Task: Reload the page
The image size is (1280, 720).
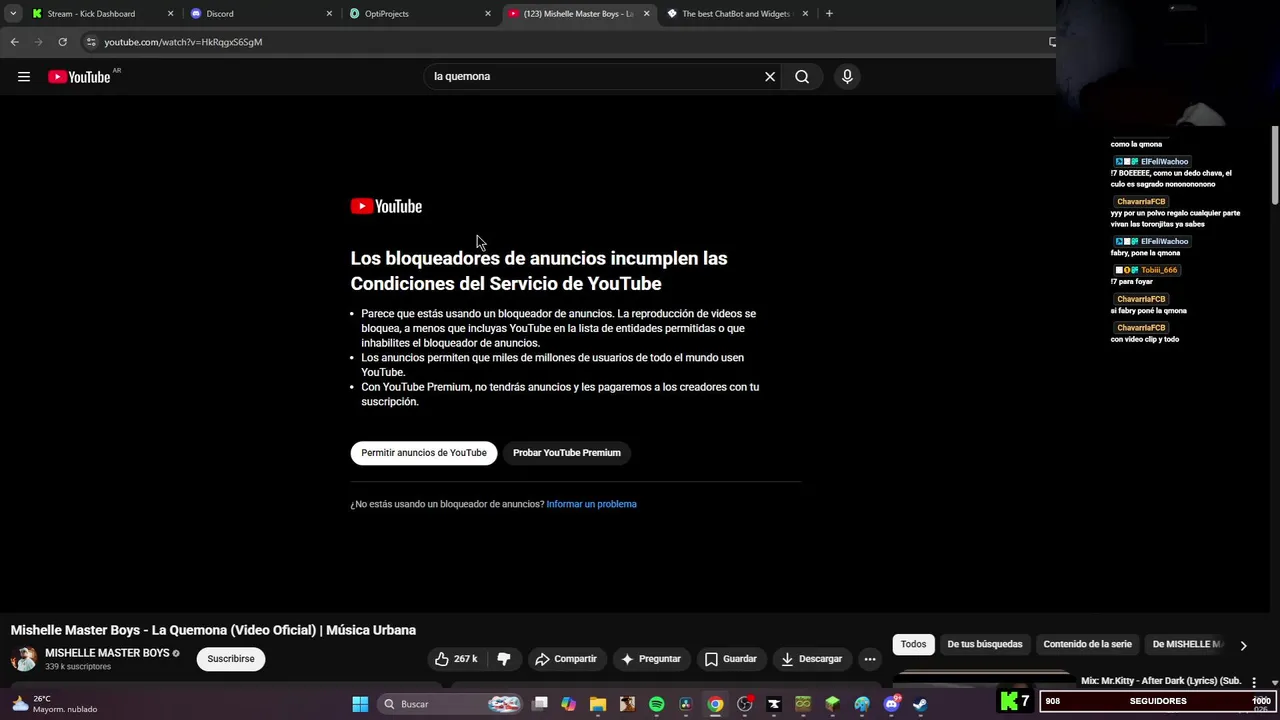Action: [62, 42]
